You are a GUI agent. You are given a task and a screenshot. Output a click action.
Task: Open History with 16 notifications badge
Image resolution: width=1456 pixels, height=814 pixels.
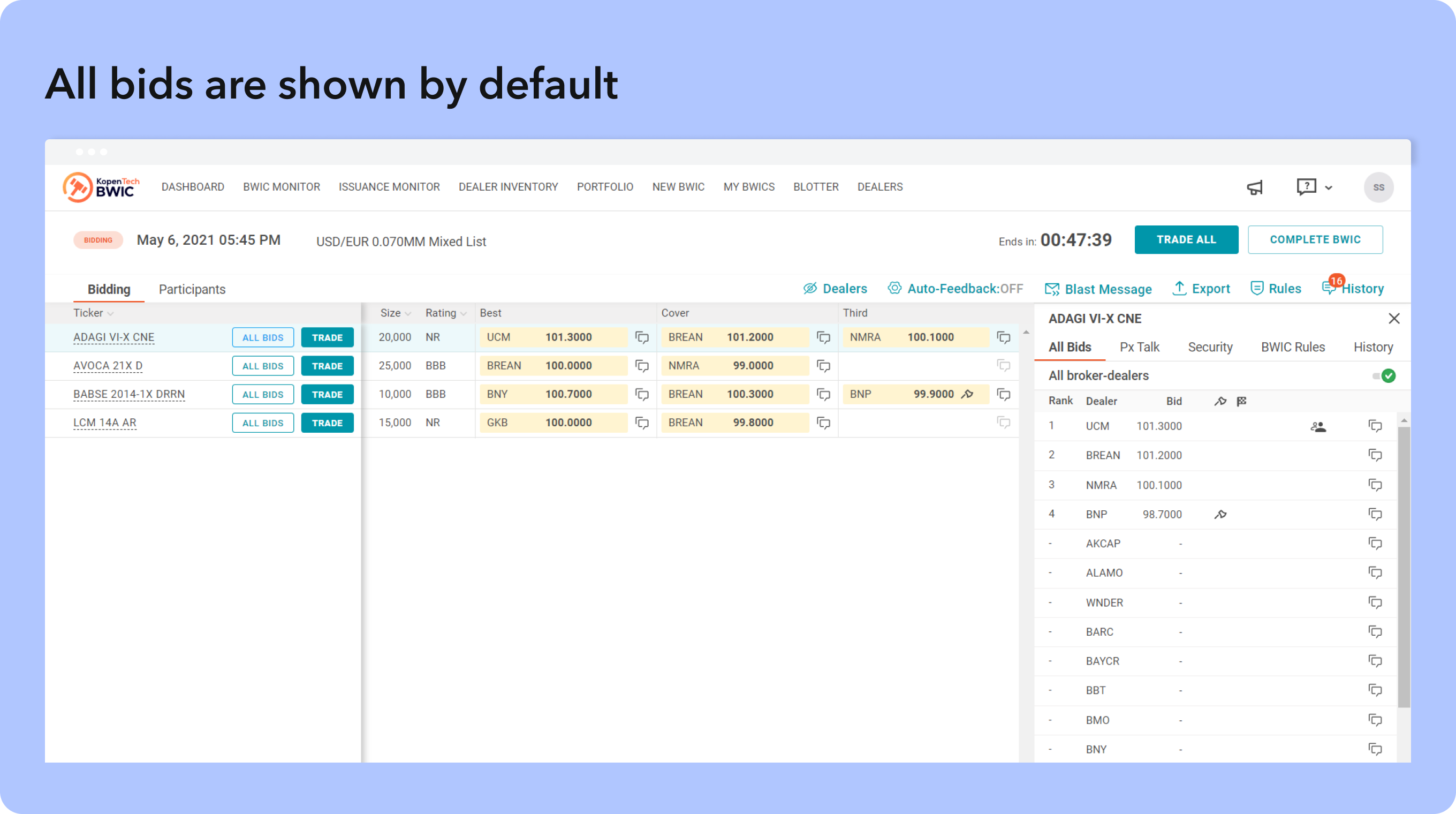pyautogui.click(x=1353, y=288)
